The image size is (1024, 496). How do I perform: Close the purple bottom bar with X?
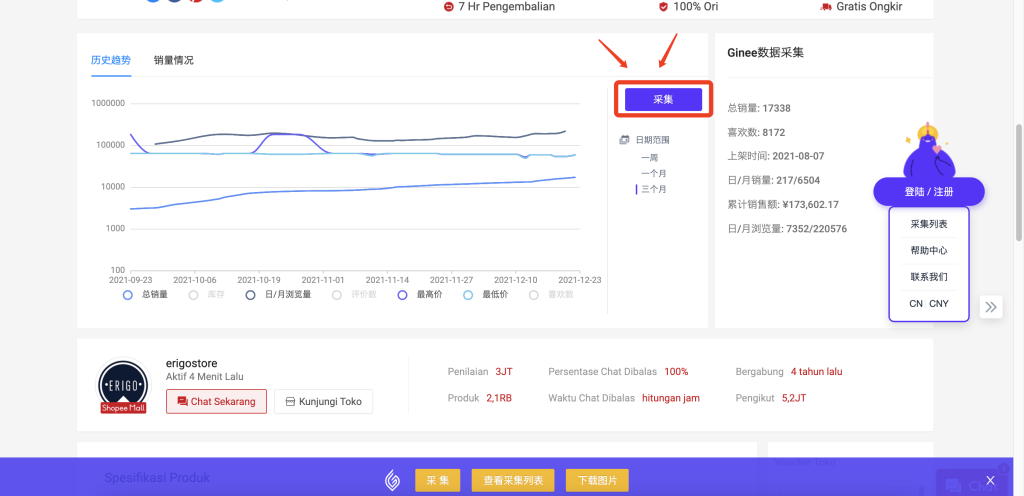point(990,481)
